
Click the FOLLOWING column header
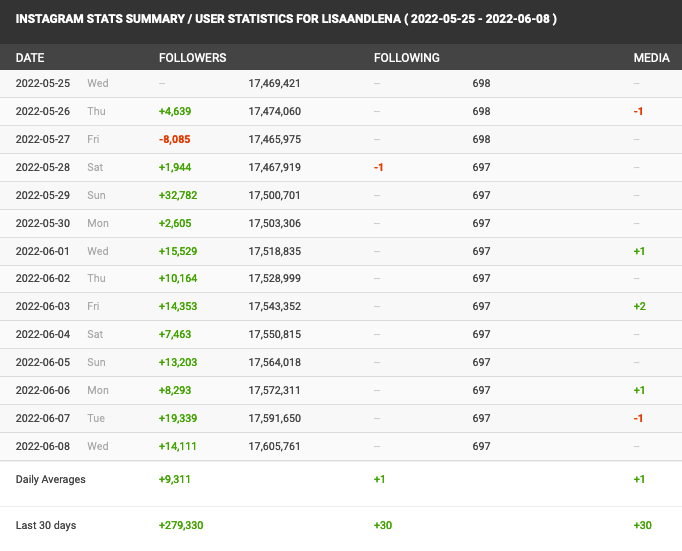pos(407,58)
